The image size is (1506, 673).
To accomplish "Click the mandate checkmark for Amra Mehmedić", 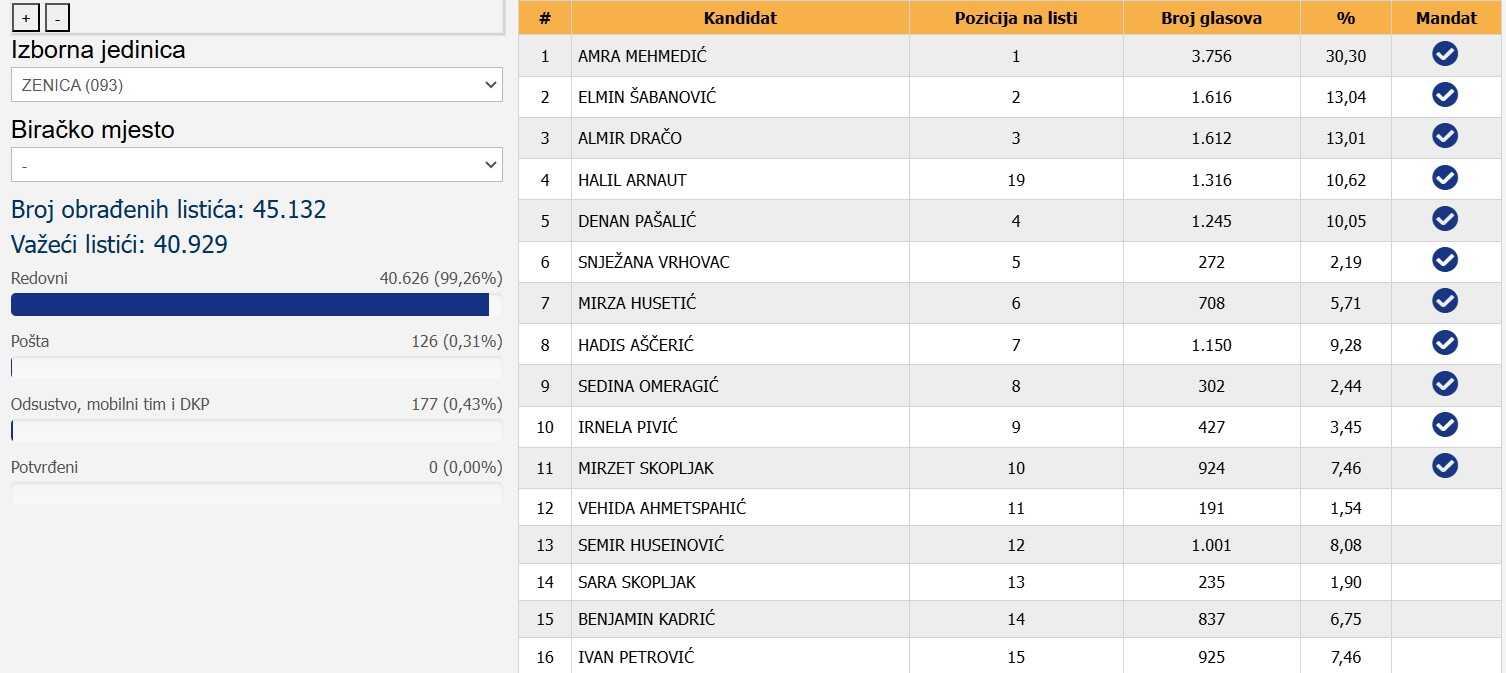I will pos(1445,54).
